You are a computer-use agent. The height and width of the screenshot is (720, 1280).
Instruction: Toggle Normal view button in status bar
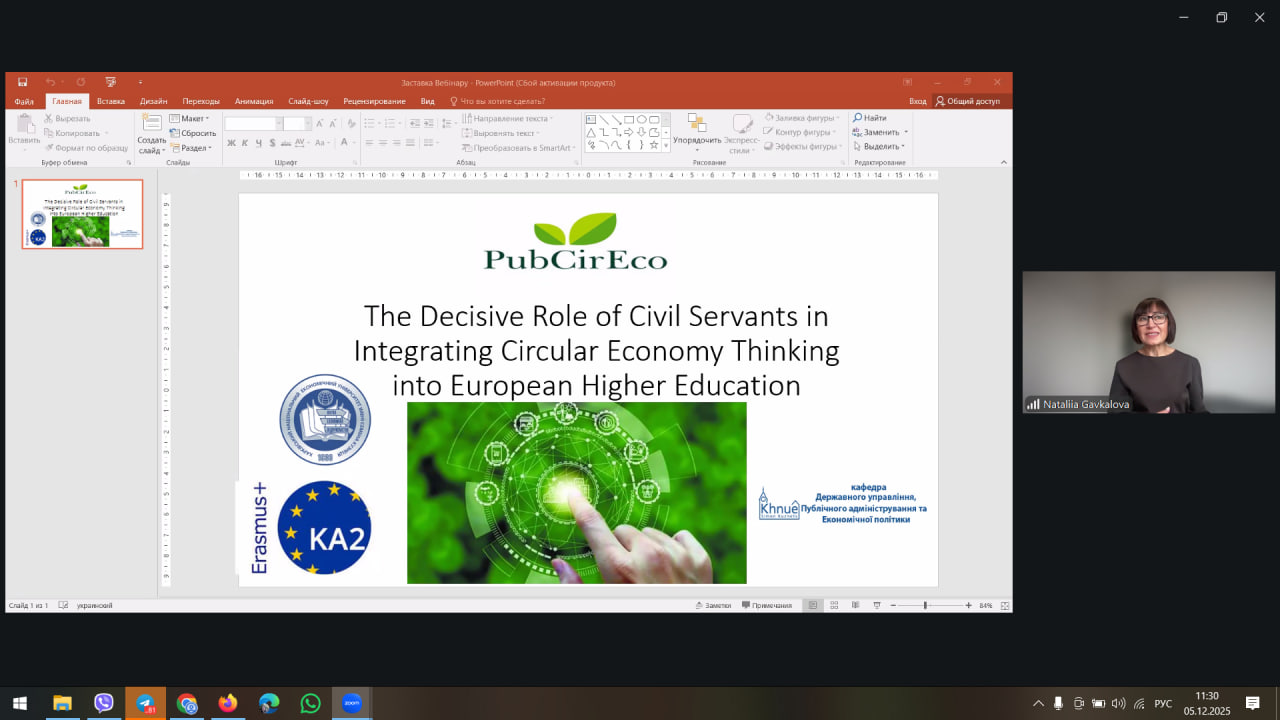point(813,605)
